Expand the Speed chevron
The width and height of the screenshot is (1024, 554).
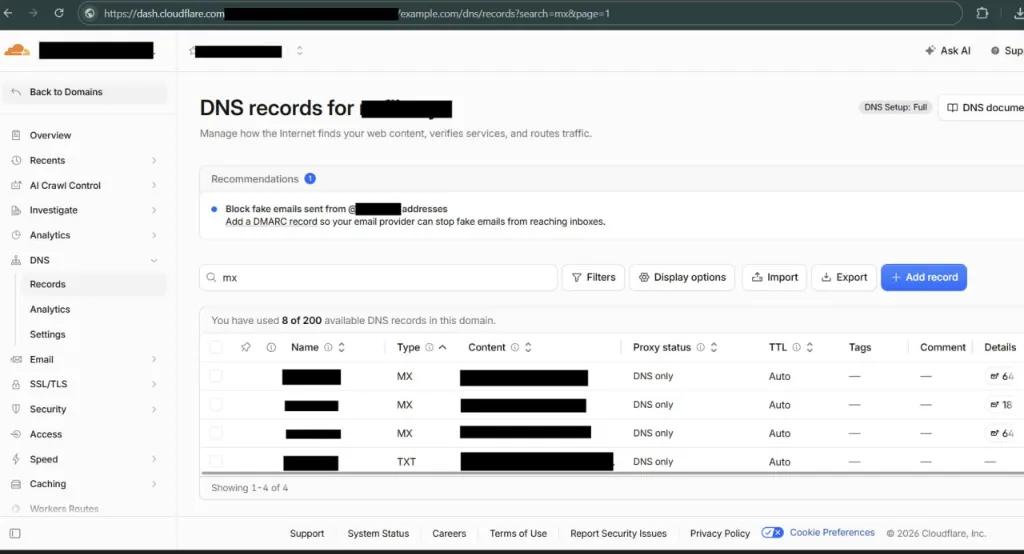coord(154,459)
